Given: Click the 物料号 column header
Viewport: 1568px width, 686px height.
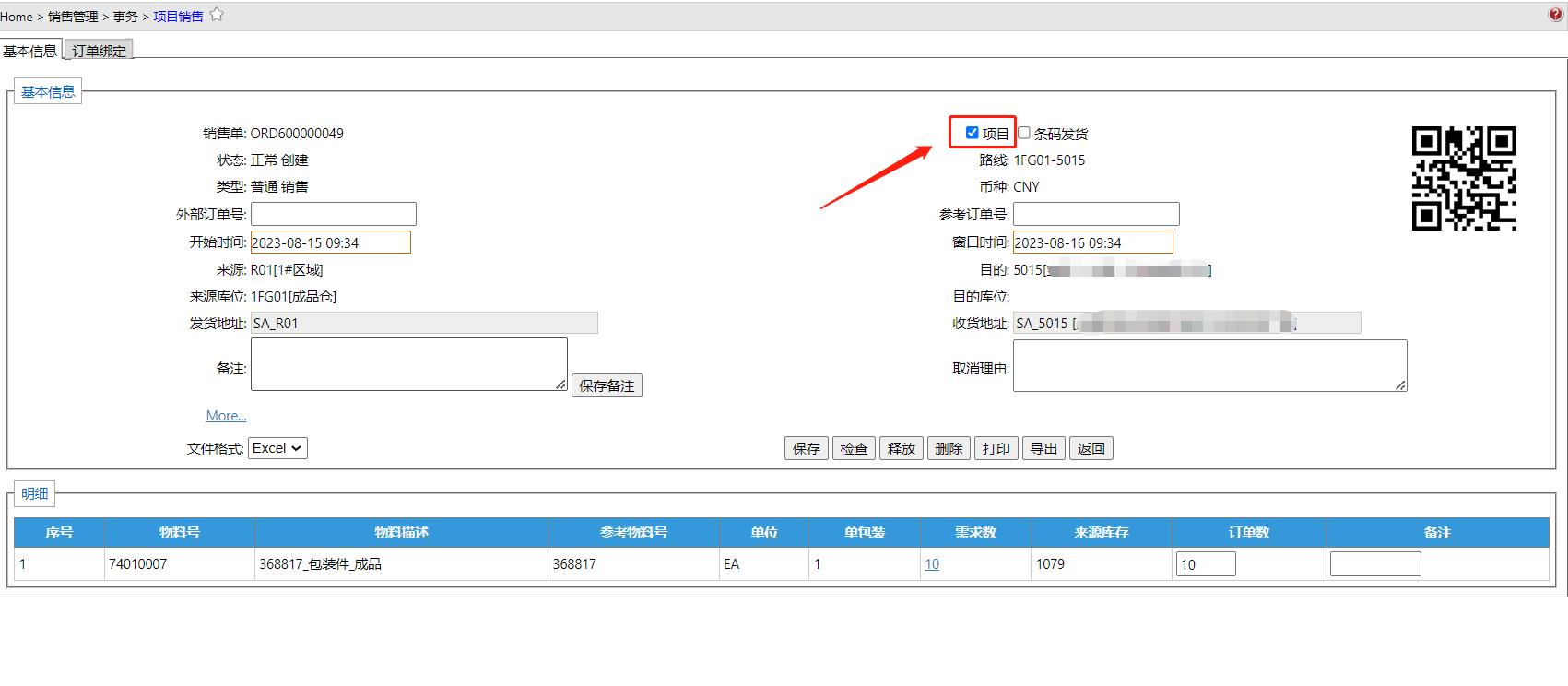Looking at the screenshot, I should click(x=180, y=533).
